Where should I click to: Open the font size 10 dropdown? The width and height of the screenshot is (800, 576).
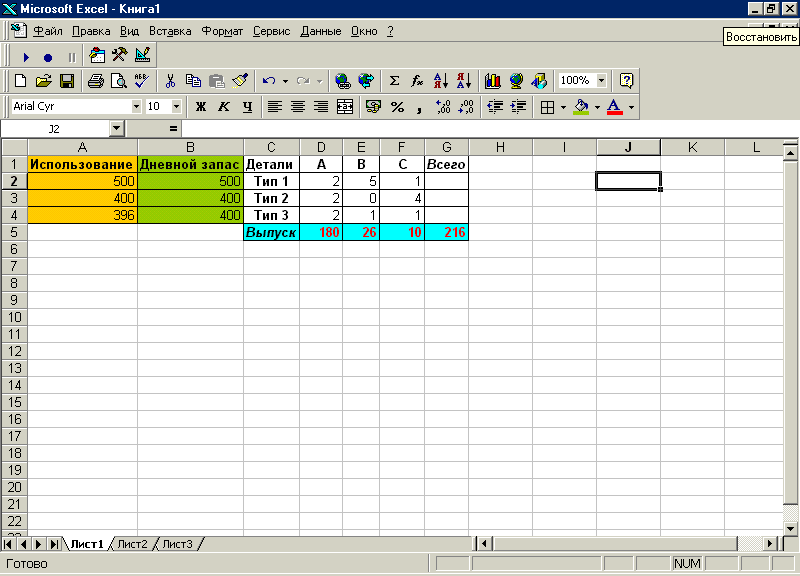pyautogui.click(x=176, y=107)
